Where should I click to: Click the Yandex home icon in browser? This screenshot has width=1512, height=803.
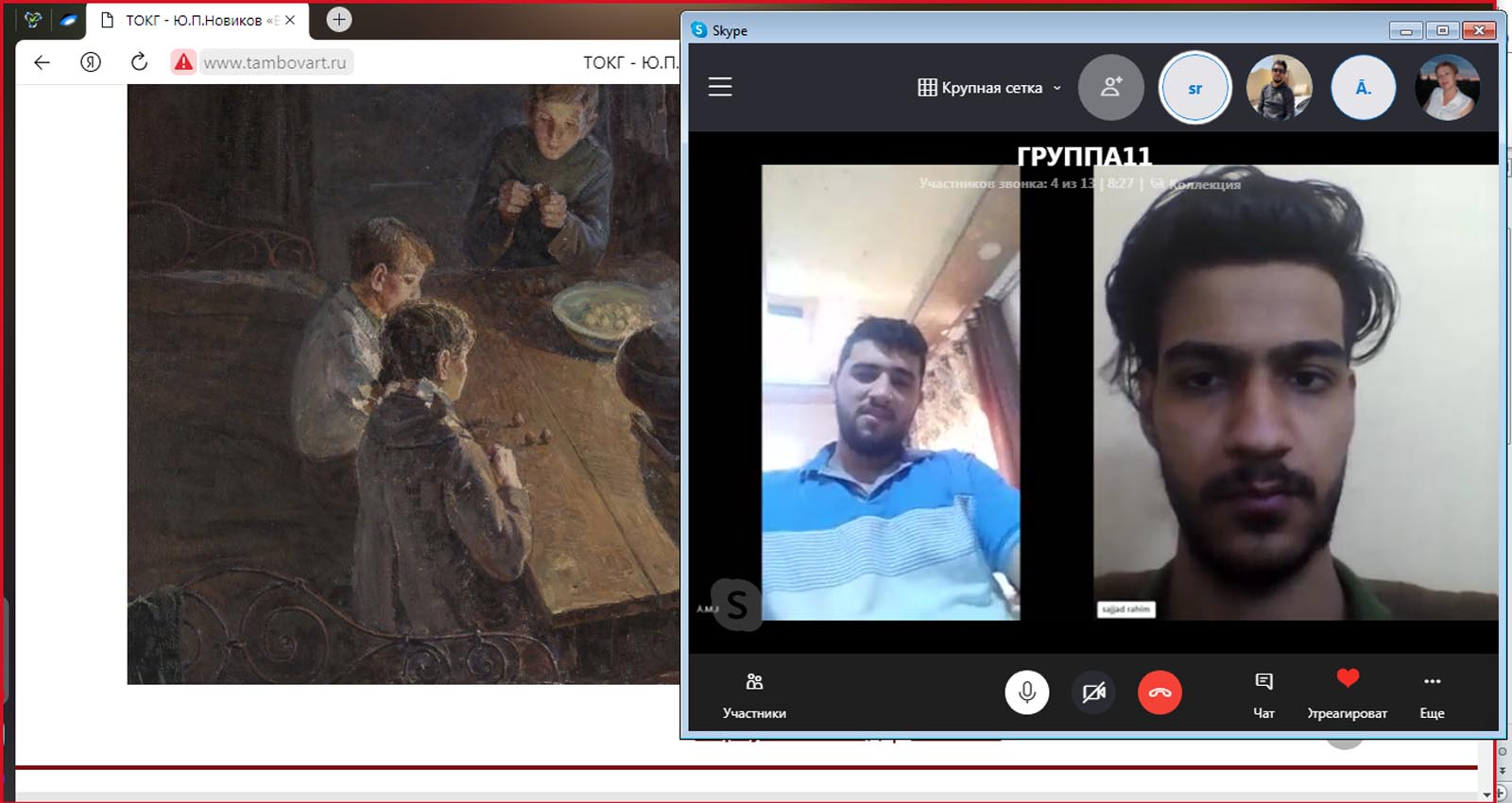pos(90,62)
